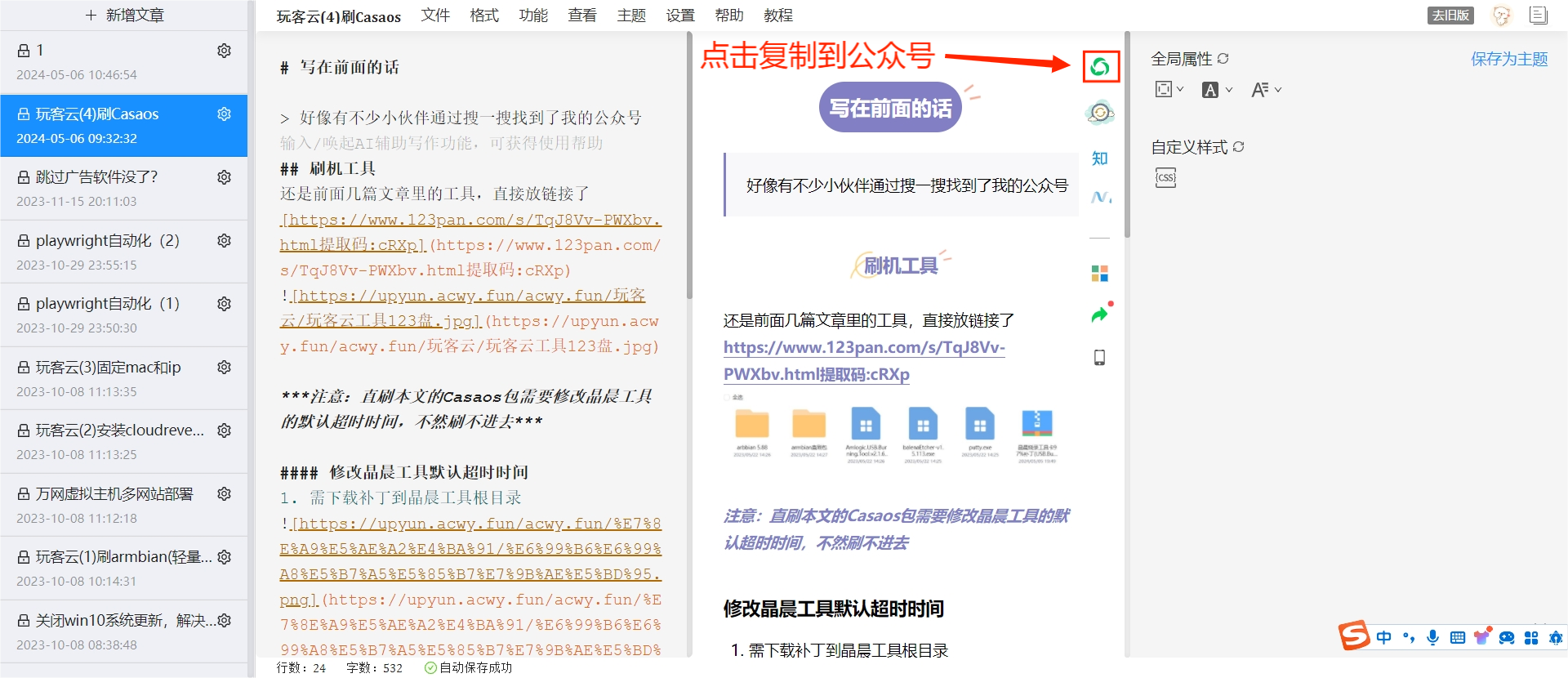Image resolution: width=1568 pixels, height=678 pixels.
Task: Switch to mobile phone preview icon
Action: (1100, 358)
